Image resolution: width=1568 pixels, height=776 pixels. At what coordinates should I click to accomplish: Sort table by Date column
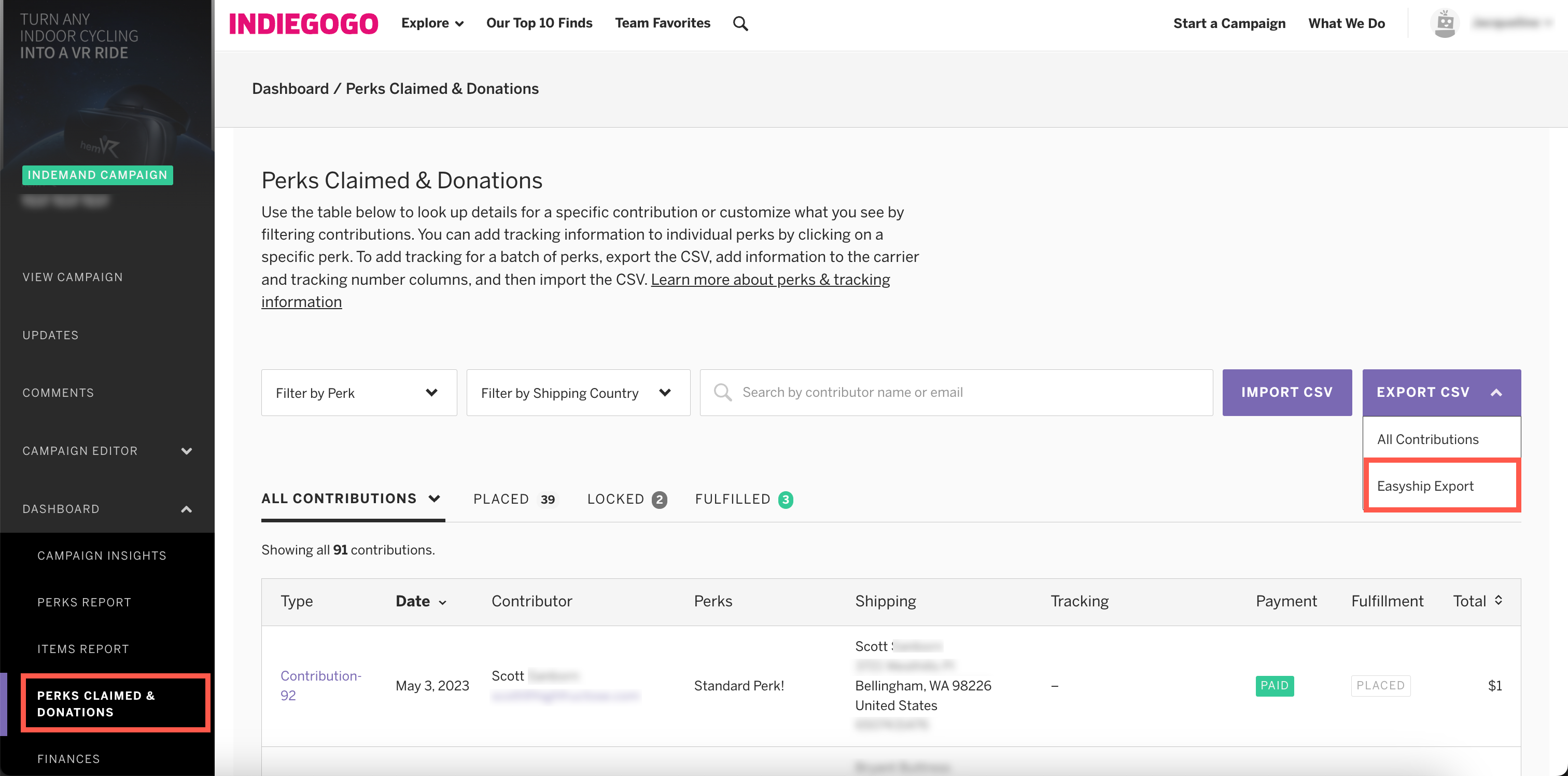coord(421,601)
